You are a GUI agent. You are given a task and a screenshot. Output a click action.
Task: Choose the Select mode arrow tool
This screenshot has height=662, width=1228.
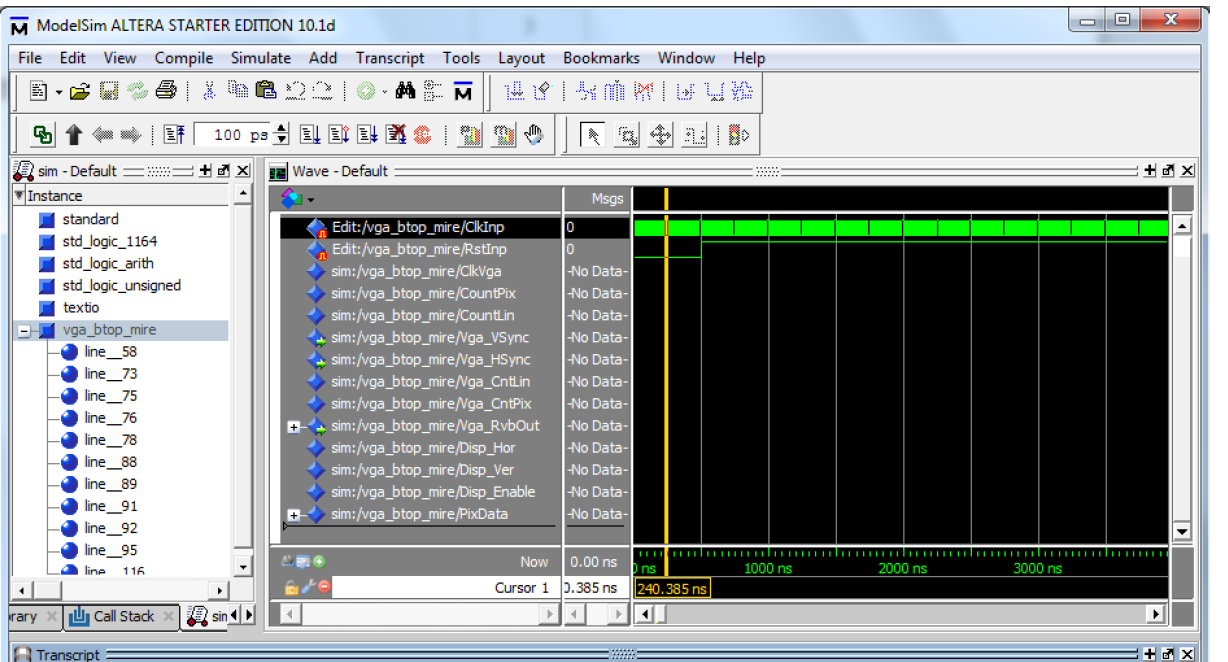(x=592, y=136)
